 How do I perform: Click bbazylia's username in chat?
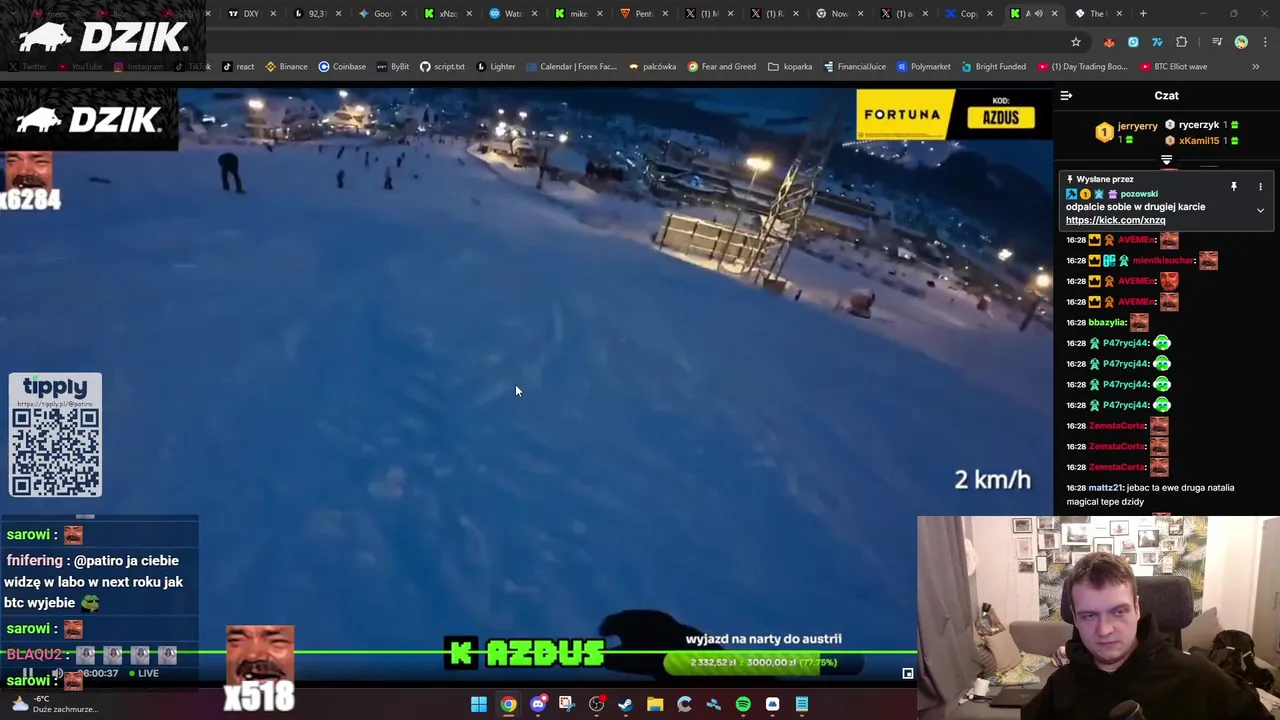coord(1107,323)
